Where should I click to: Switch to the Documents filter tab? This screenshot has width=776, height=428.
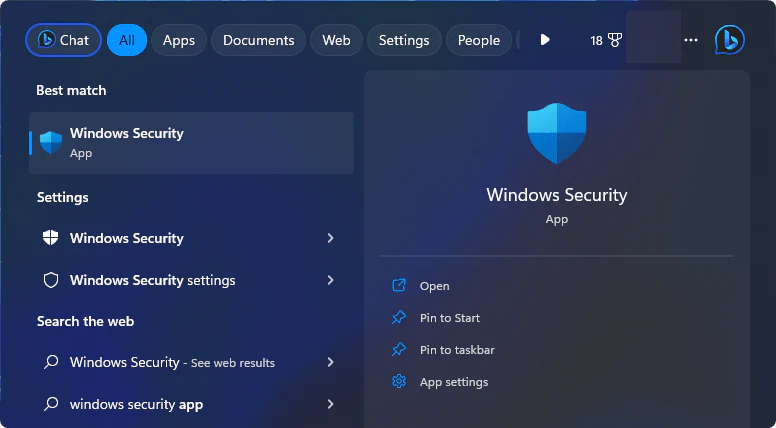(258, 40)
